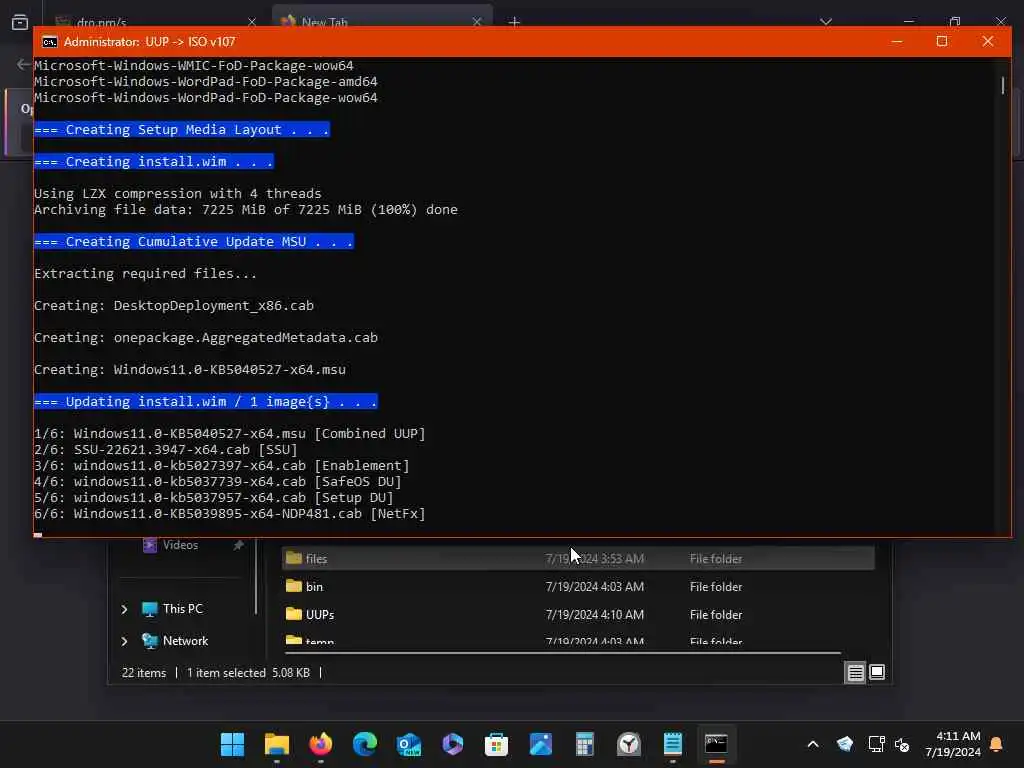Switch Explorer to large icons view
This screenshot has width=1024, height=768.
(877, 672)
